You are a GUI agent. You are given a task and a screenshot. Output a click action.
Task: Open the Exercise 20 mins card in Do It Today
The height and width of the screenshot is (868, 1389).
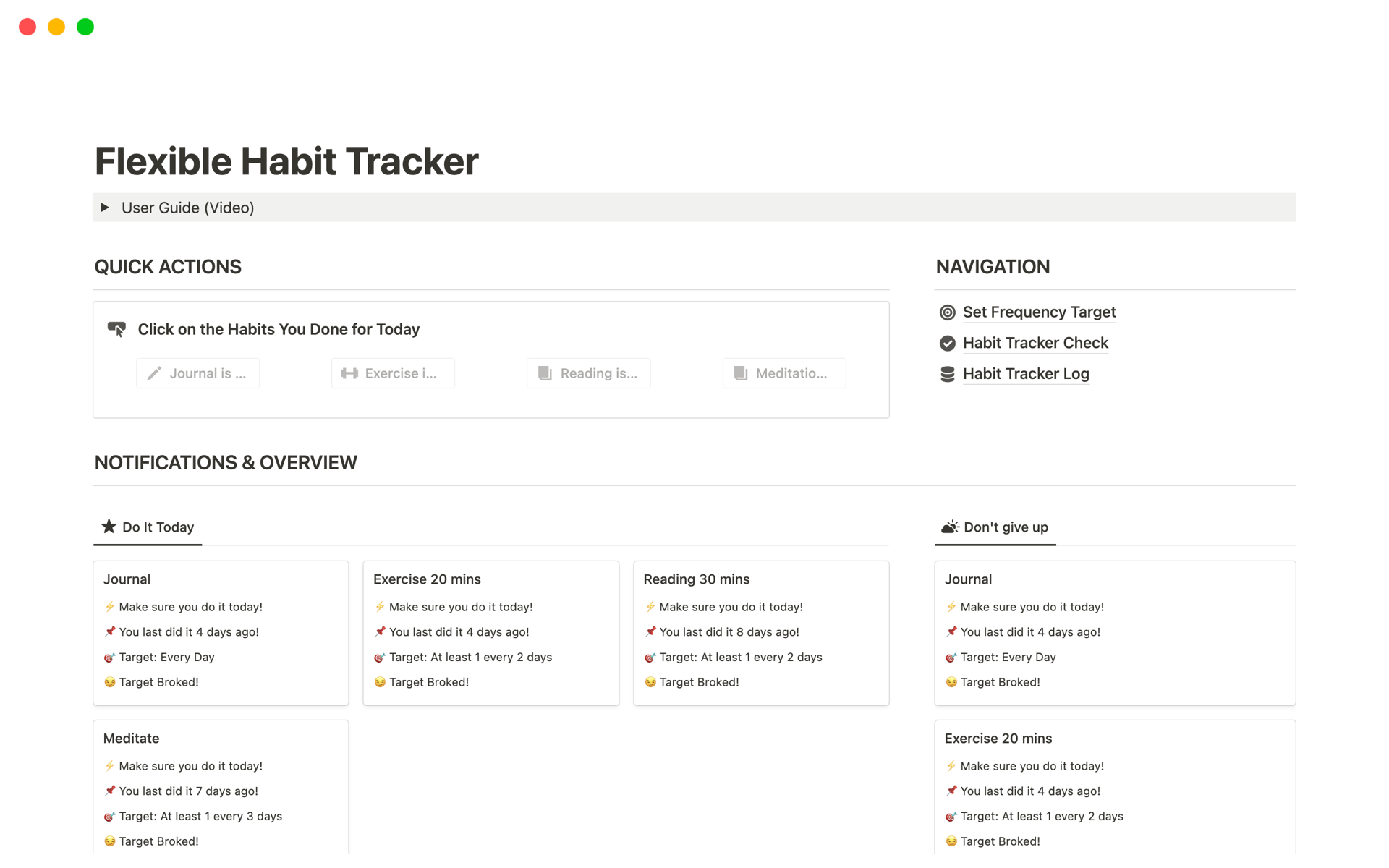tap(427, 579)
